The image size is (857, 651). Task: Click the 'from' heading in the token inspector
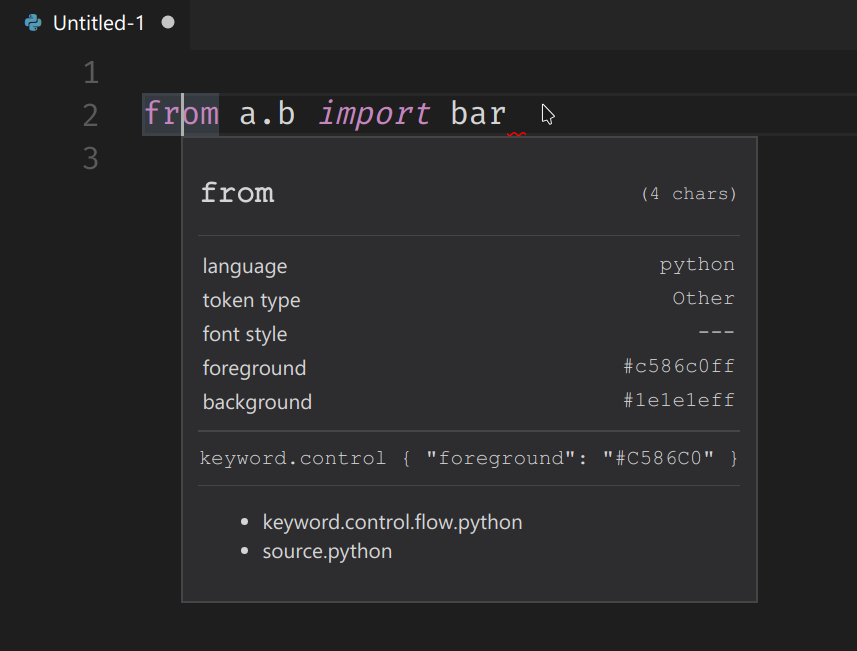237,192
